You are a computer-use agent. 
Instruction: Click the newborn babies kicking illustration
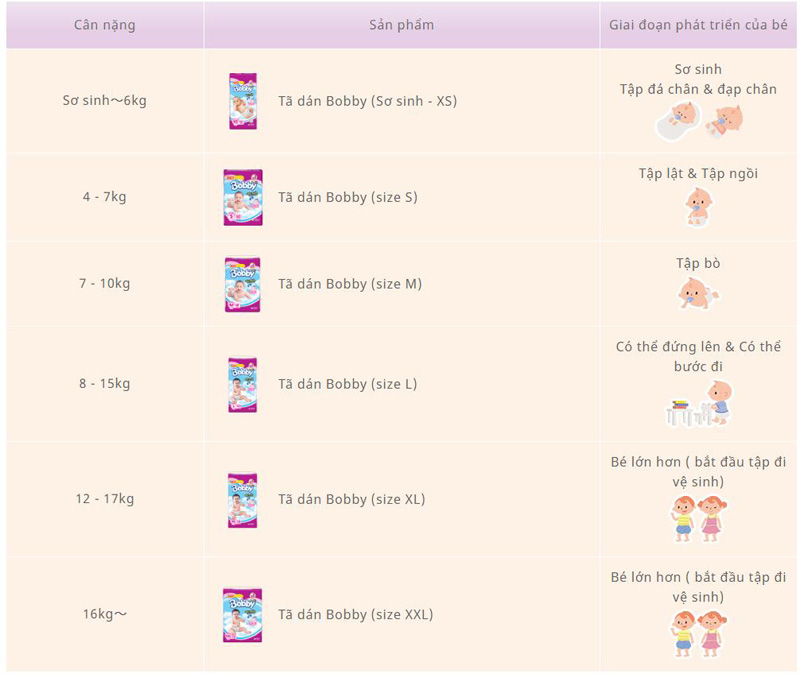click(x=698, y=120)
